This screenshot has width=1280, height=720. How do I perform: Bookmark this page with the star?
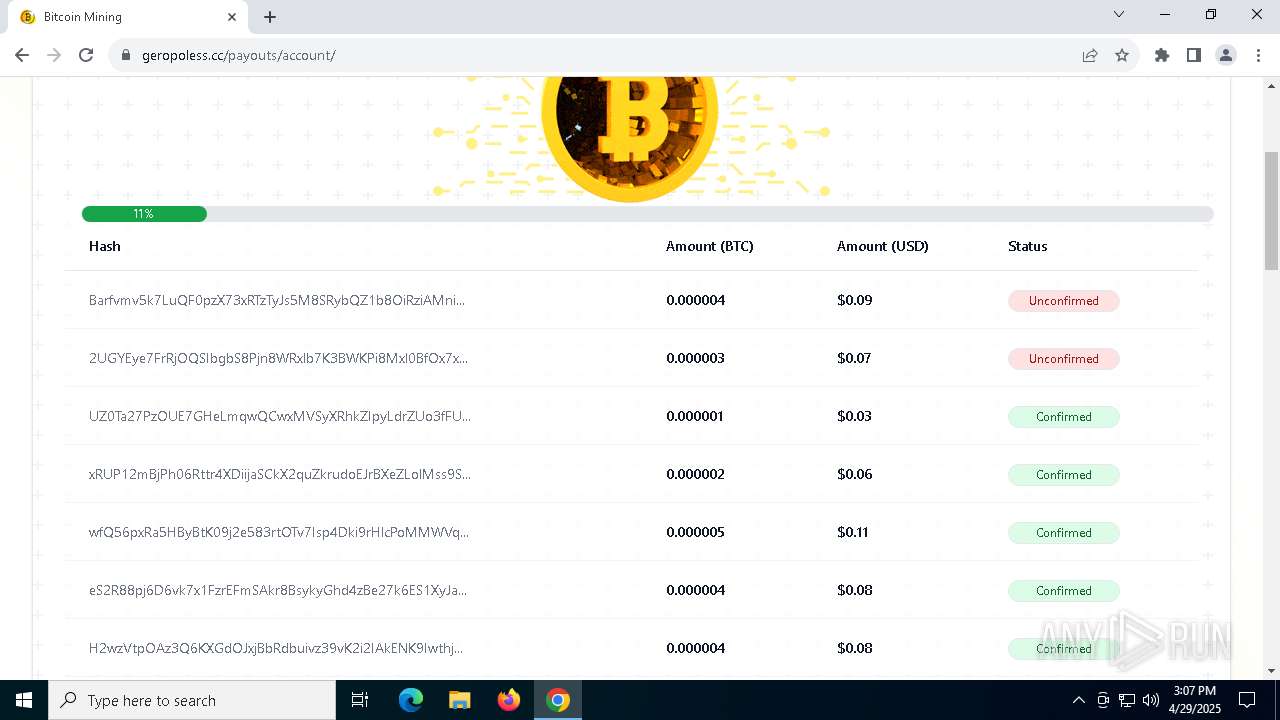point(1122,55)
